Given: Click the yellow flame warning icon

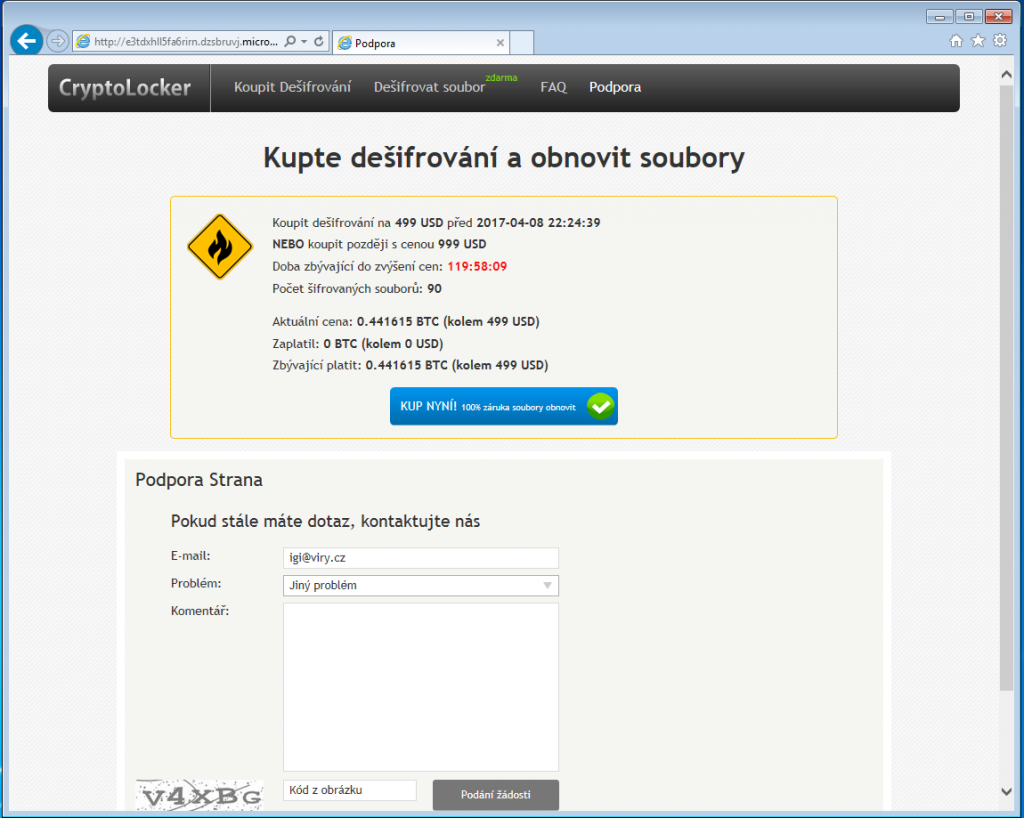Looking at the screenshot, I should (x=220, y=247).
